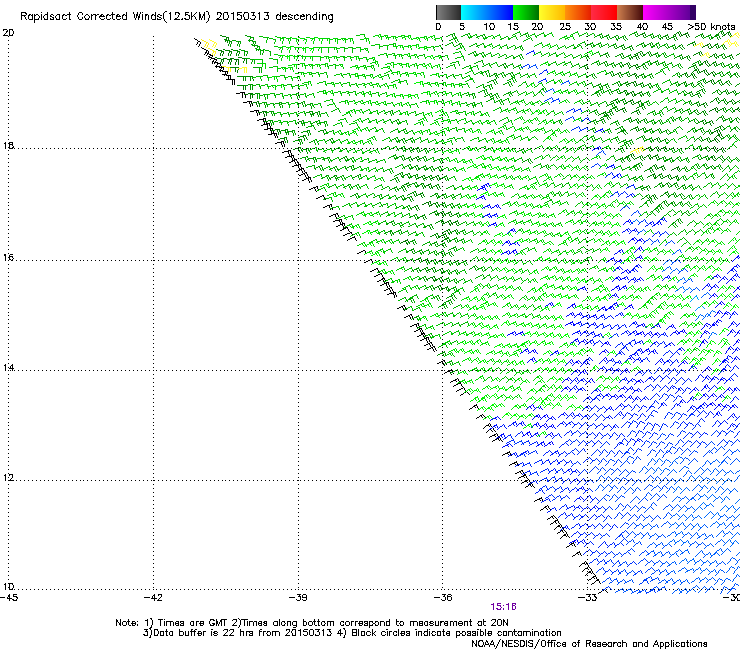Click the latitude label 20
This screenshot has height=650, width=740.
pyautogui.click(x=8, y=33)
